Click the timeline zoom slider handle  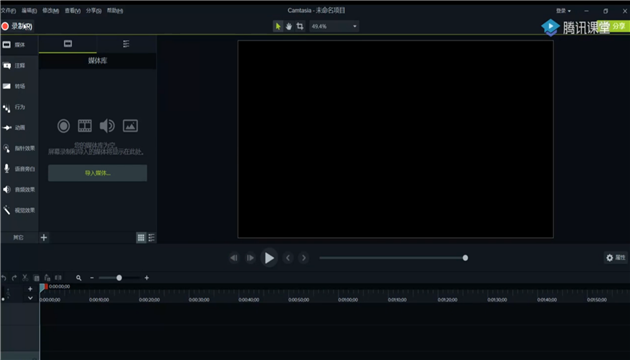[x=119, y=278]
